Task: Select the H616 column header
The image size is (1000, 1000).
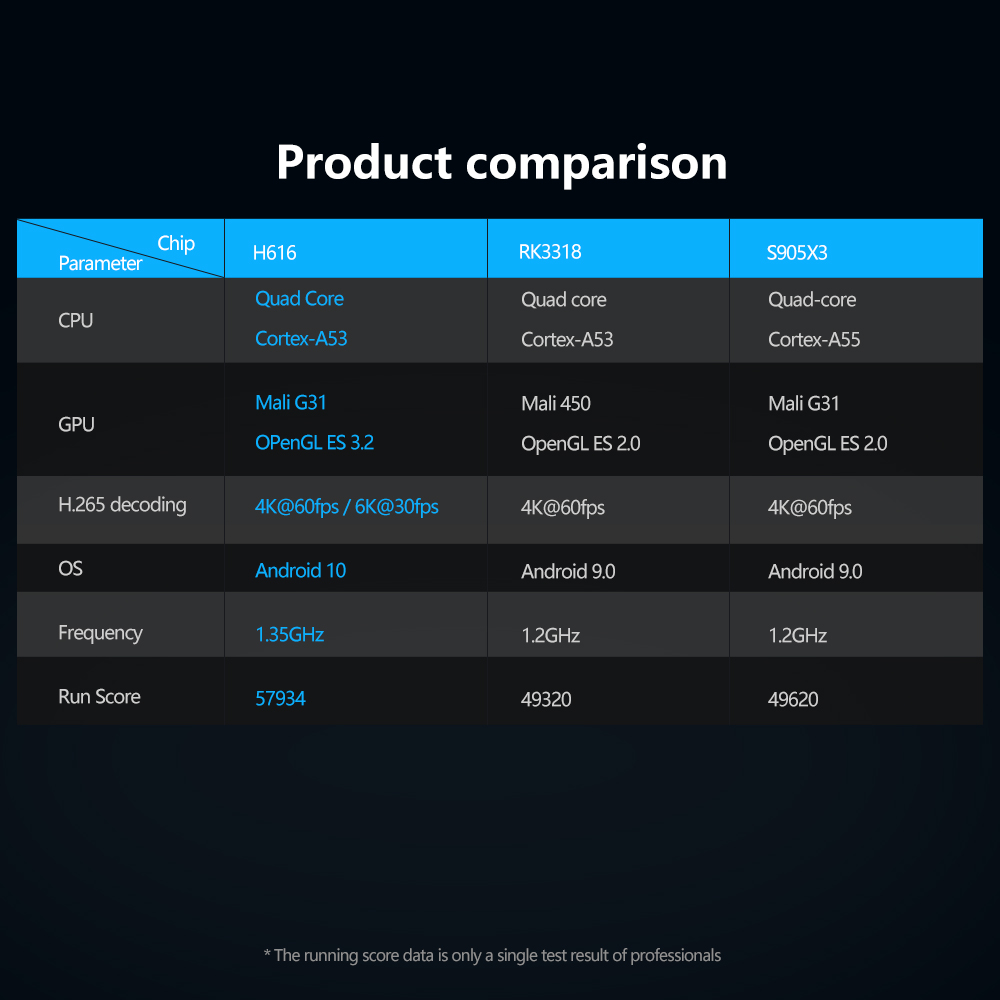Action: [x=274, y=253]
